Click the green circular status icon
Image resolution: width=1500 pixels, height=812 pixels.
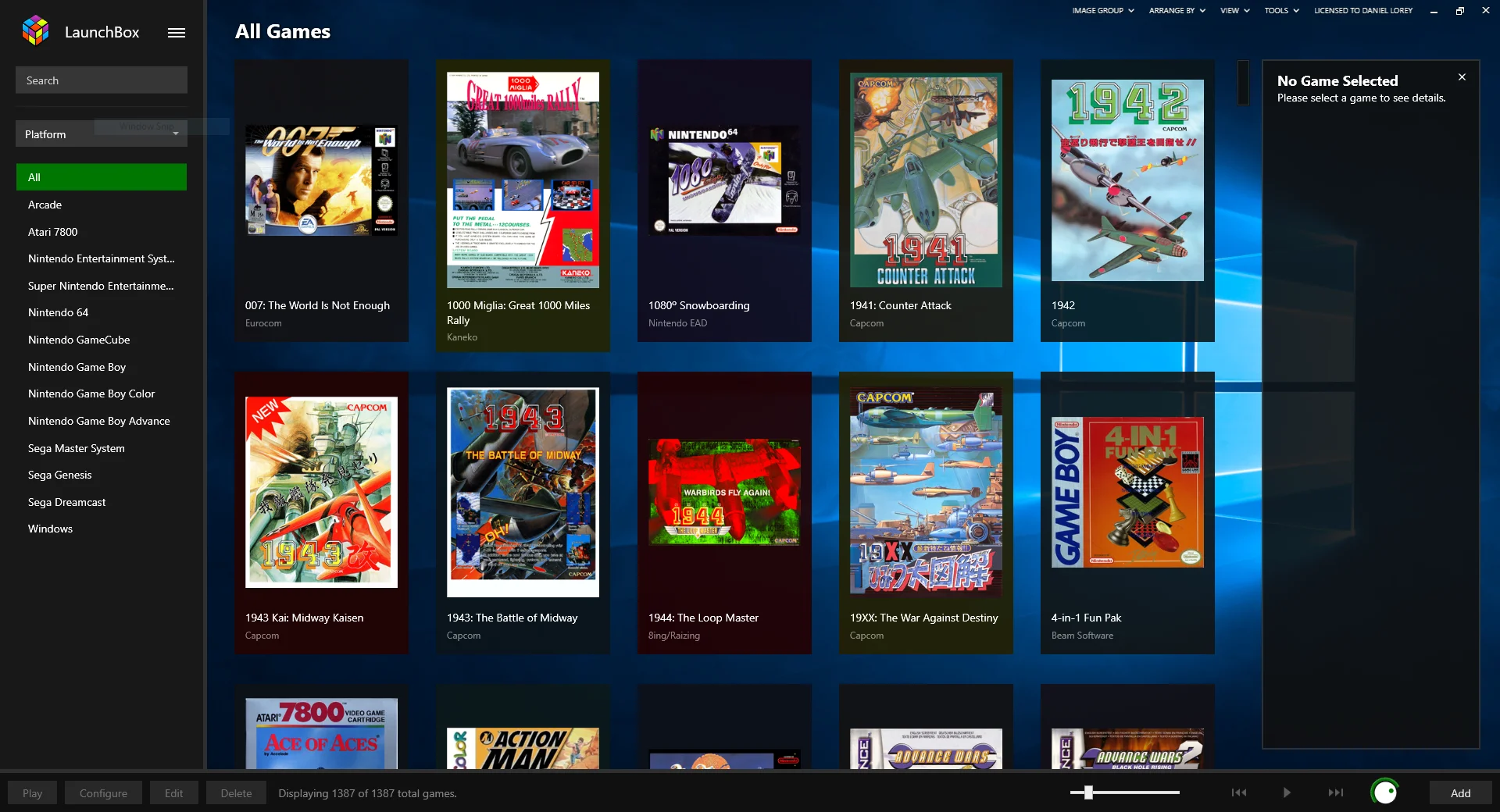click(1384, 792)
